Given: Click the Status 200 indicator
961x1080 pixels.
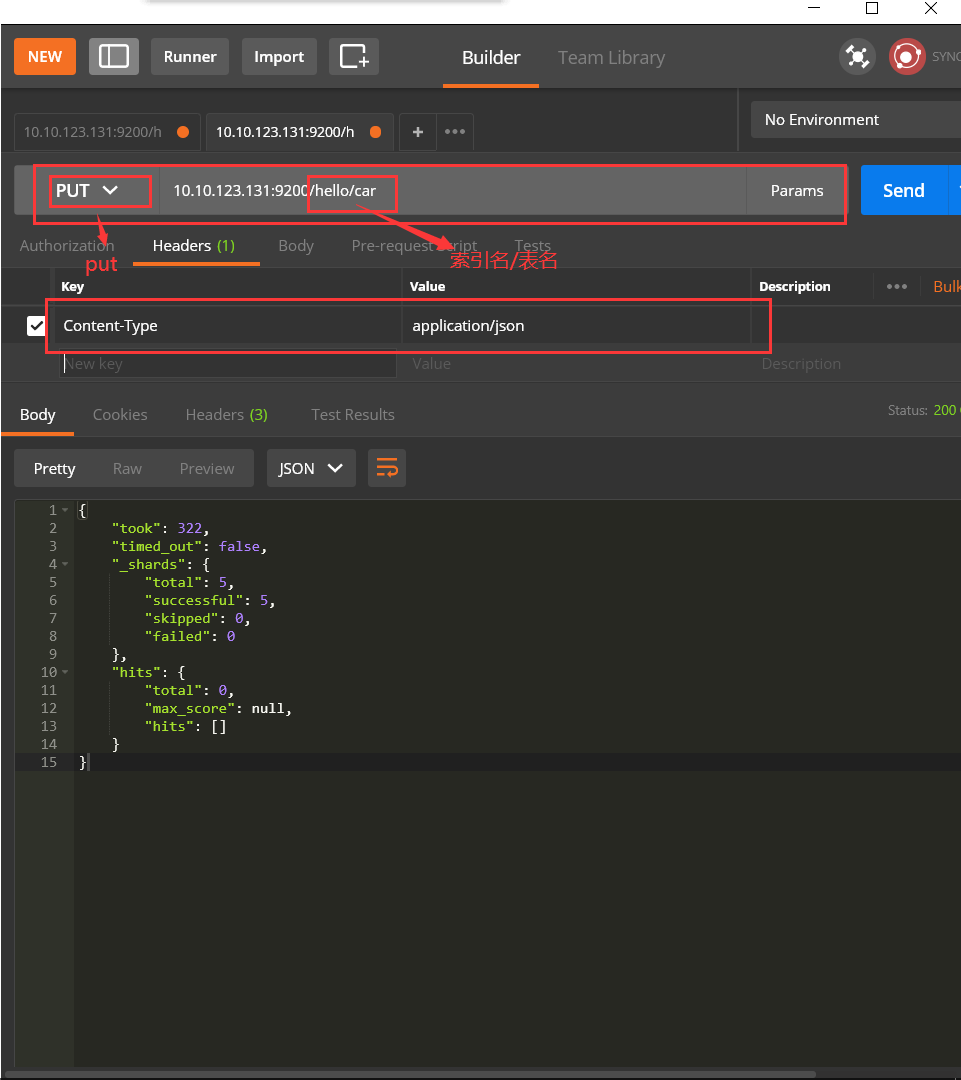Looking at the screenshot, I should [923, 411].
